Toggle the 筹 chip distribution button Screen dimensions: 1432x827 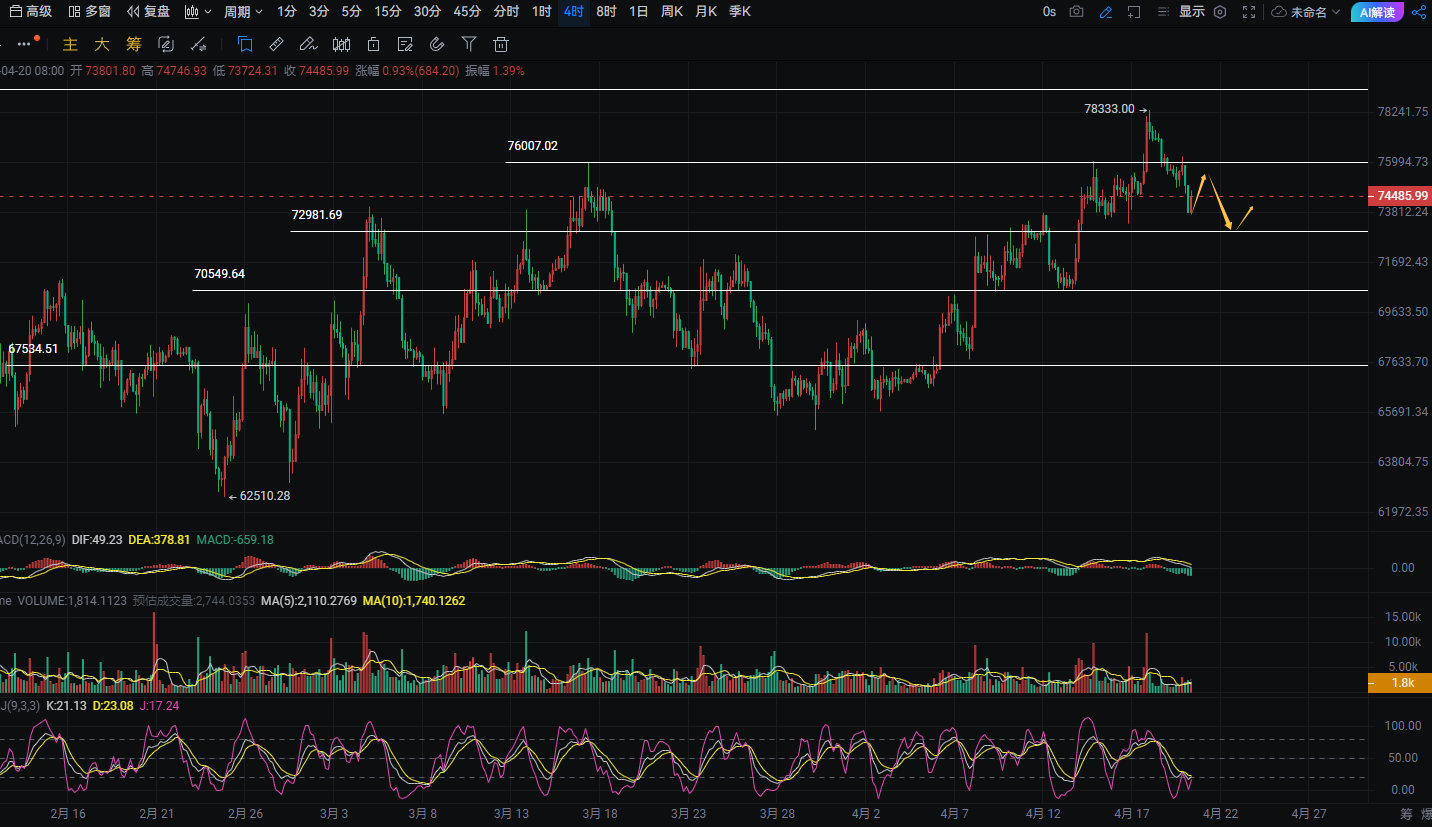[134, 44]
